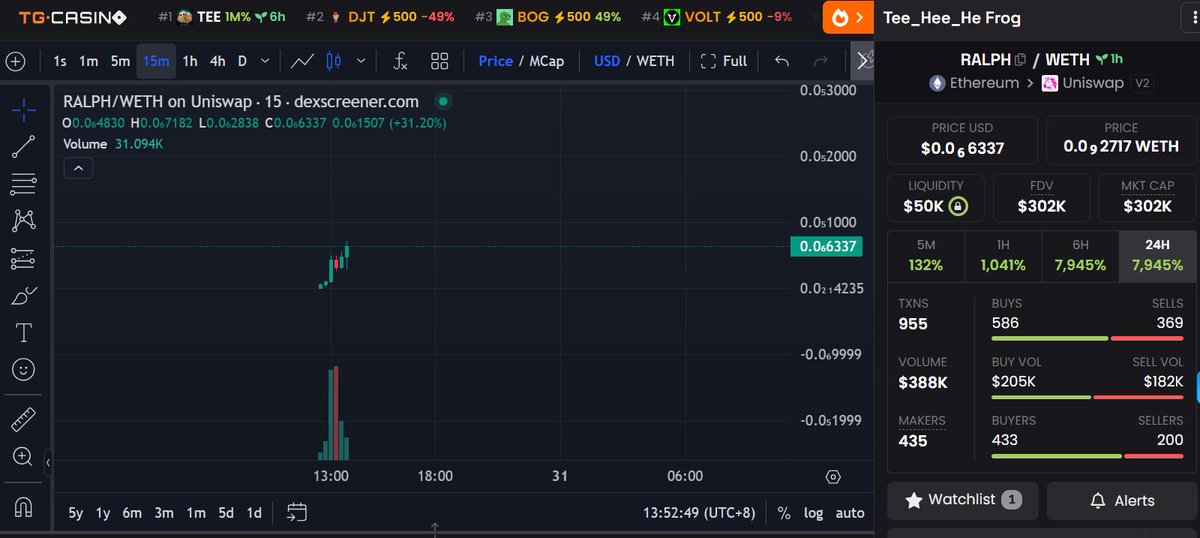Switch chart to MCap view

546,61
